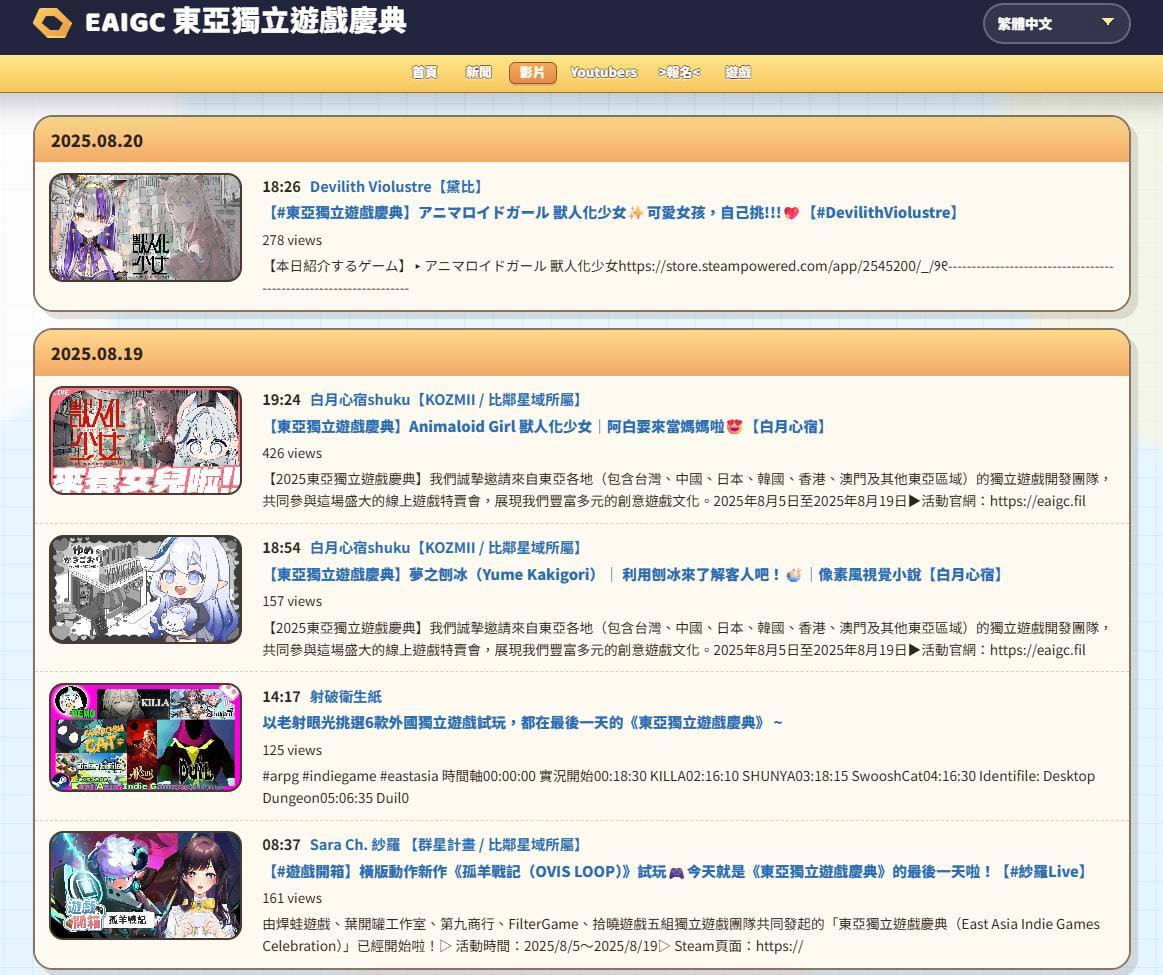Image resolution: width=1163 pixels, height=975 pixels.
Task: Open Devilith Violustre video thumbnail
Action: (x=145, y=227)
